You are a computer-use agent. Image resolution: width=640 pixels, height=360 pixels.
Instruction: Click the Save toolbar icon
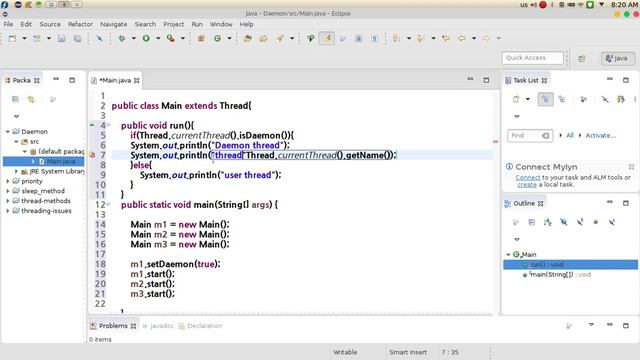(x=61, y=38)
